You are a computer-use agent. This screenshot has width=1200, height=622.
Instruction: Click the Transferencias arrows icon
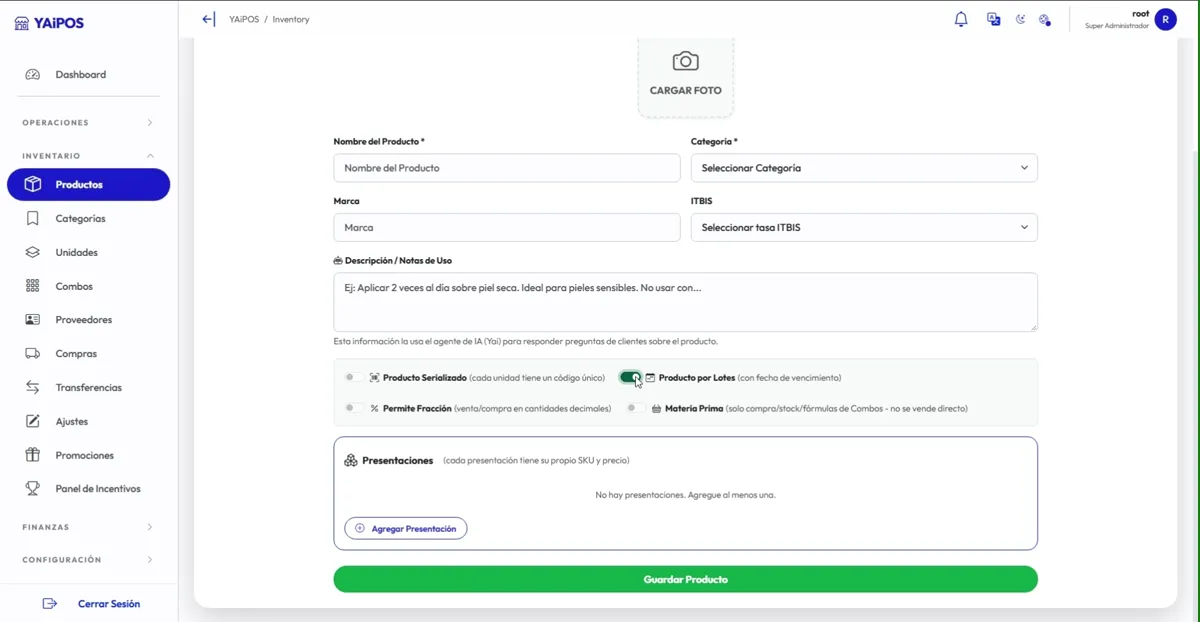(33, 388)
